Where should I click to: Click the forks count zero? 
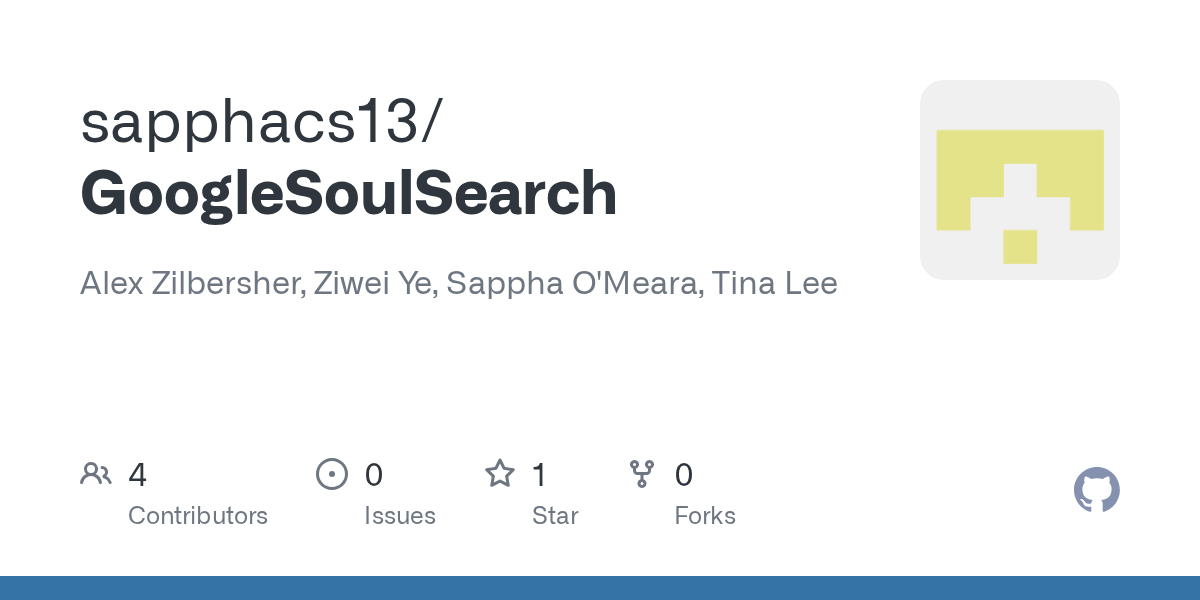[684, 475]
